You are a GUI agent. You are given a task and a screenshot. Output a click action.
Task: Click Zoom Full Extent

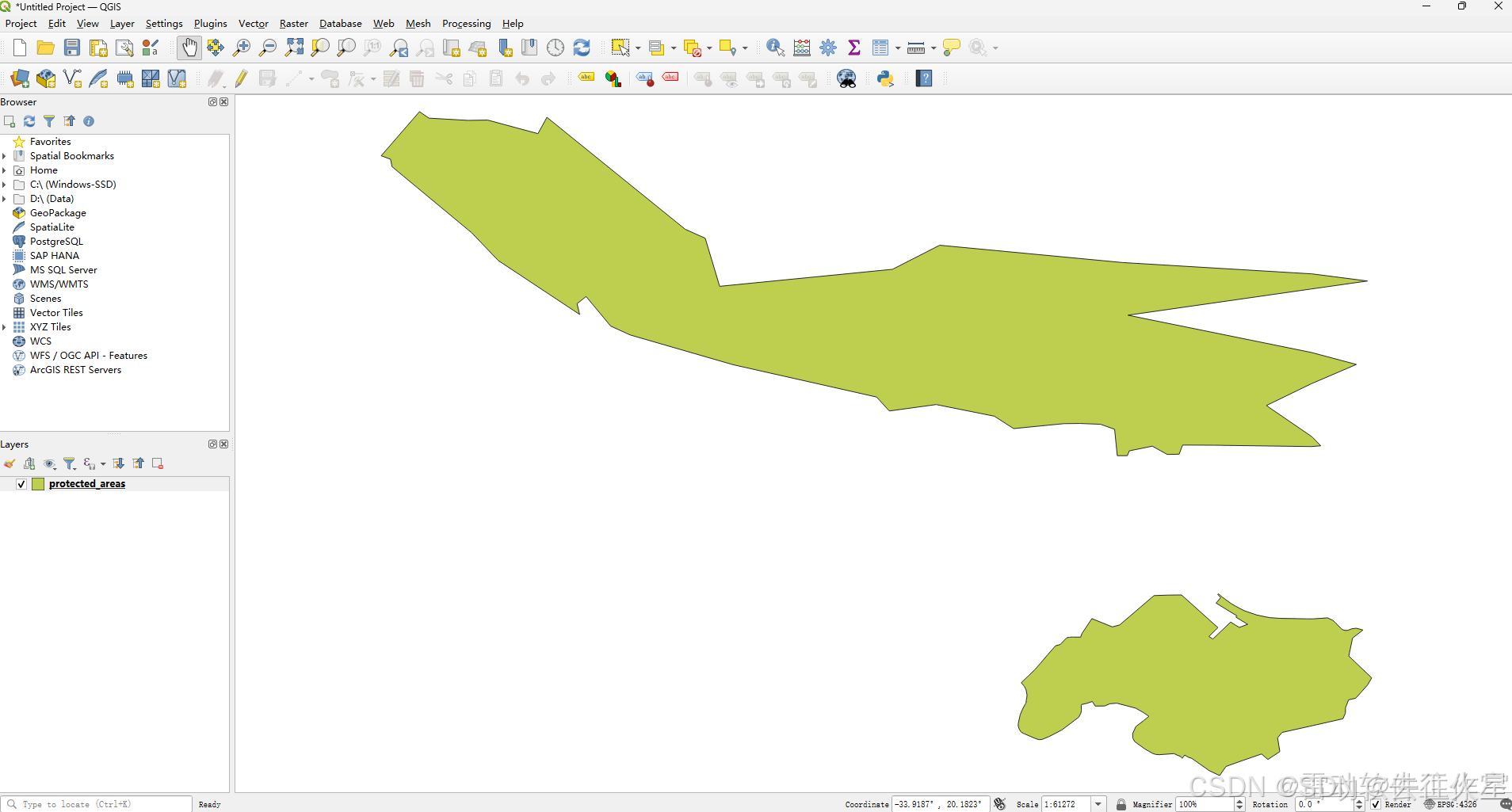294,48
